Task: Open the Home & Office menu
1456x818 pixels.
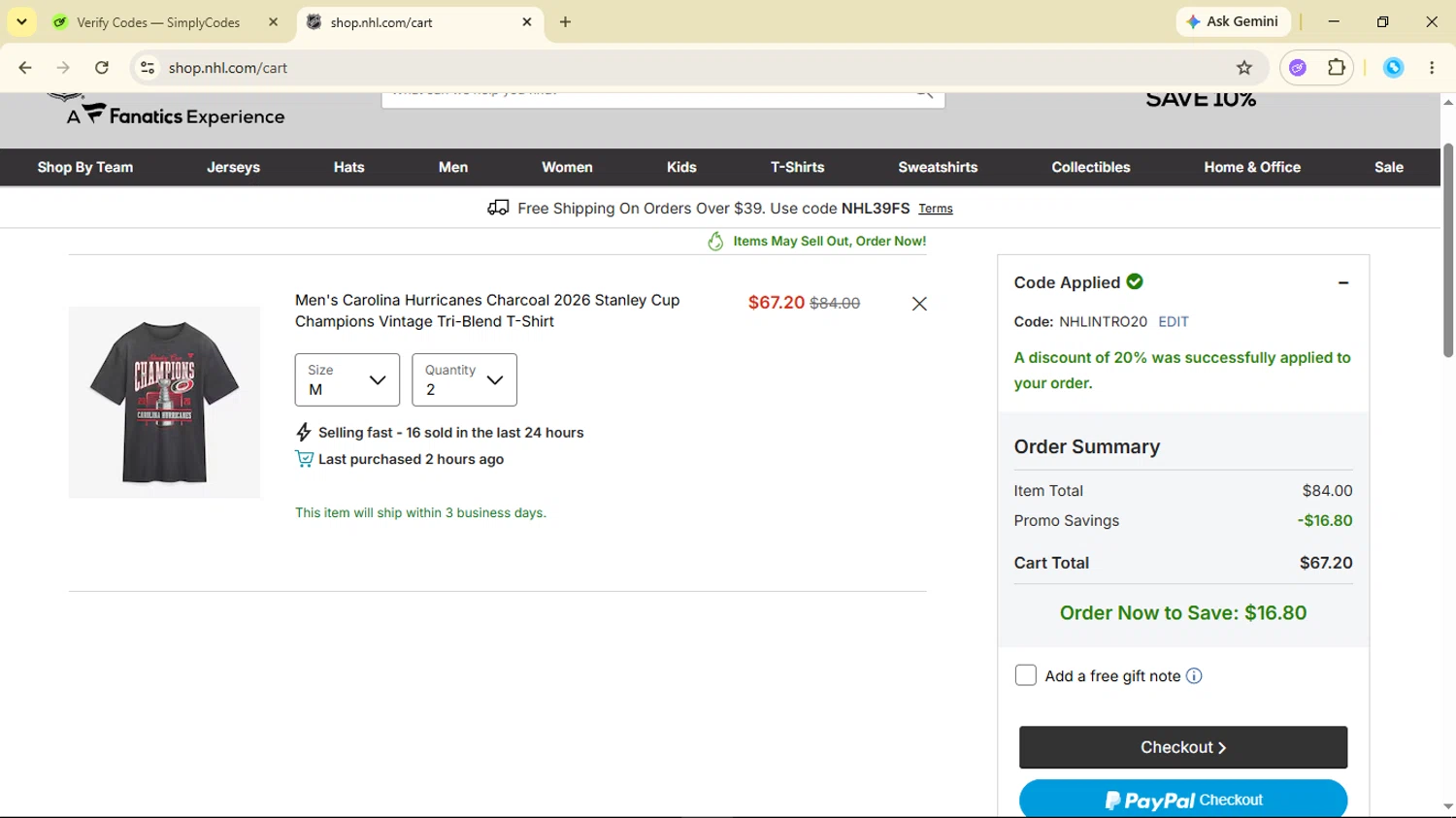Action: (1252, 167)
